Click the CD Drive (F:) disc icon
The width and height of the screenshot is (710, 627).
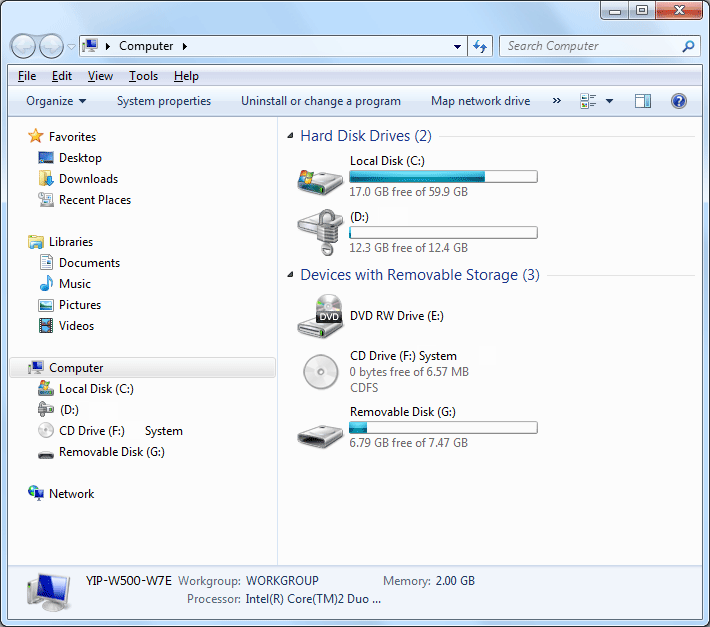pos(321,372)
